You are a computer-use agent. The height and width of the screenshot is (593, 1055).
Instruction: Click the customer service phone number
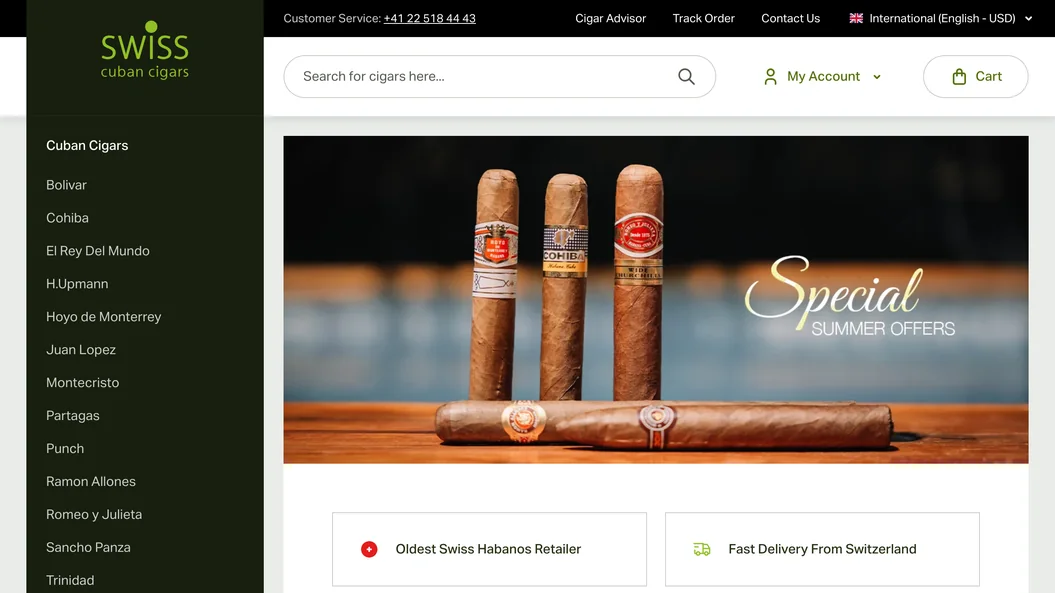tap(429, 19)
